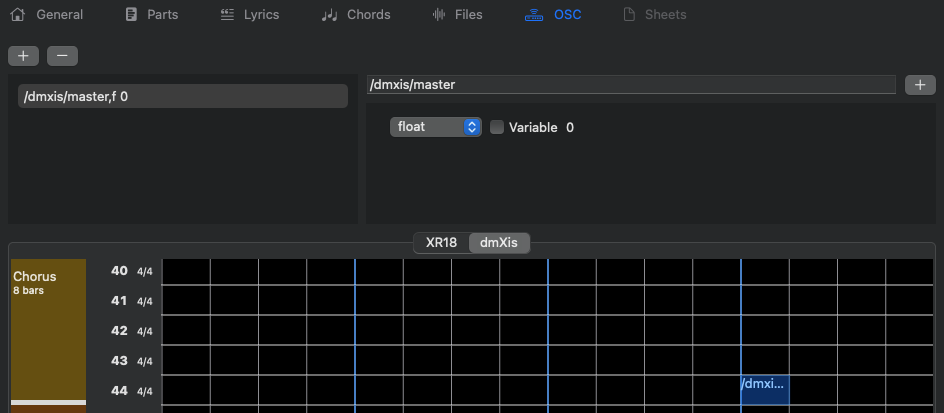944x413 pixels.
Task: Add a new OSC message with plus
Action: click(x=23, y=56)
